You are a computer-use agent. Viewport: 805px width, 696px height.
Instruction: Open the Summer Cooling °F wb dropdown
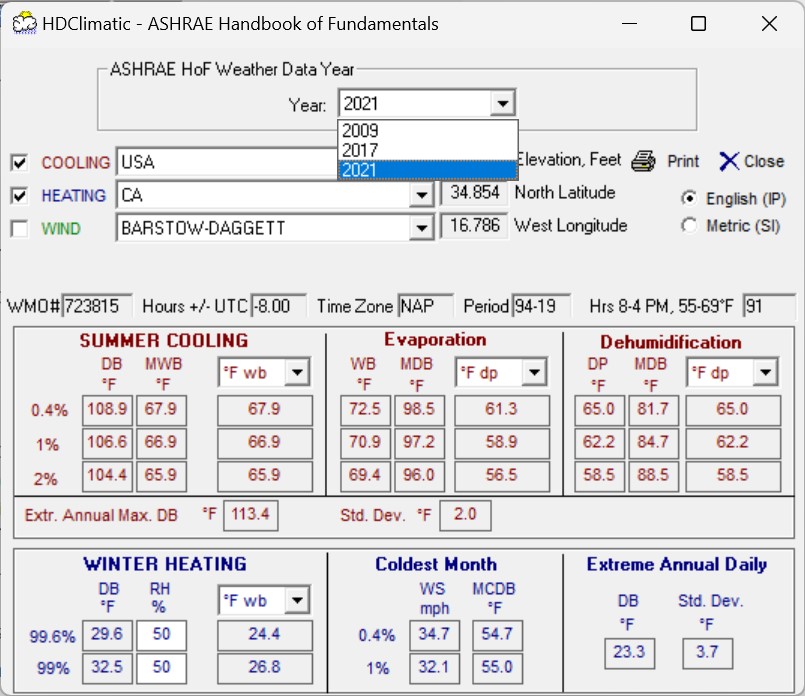pyautogui.click(x=297, y=372)
